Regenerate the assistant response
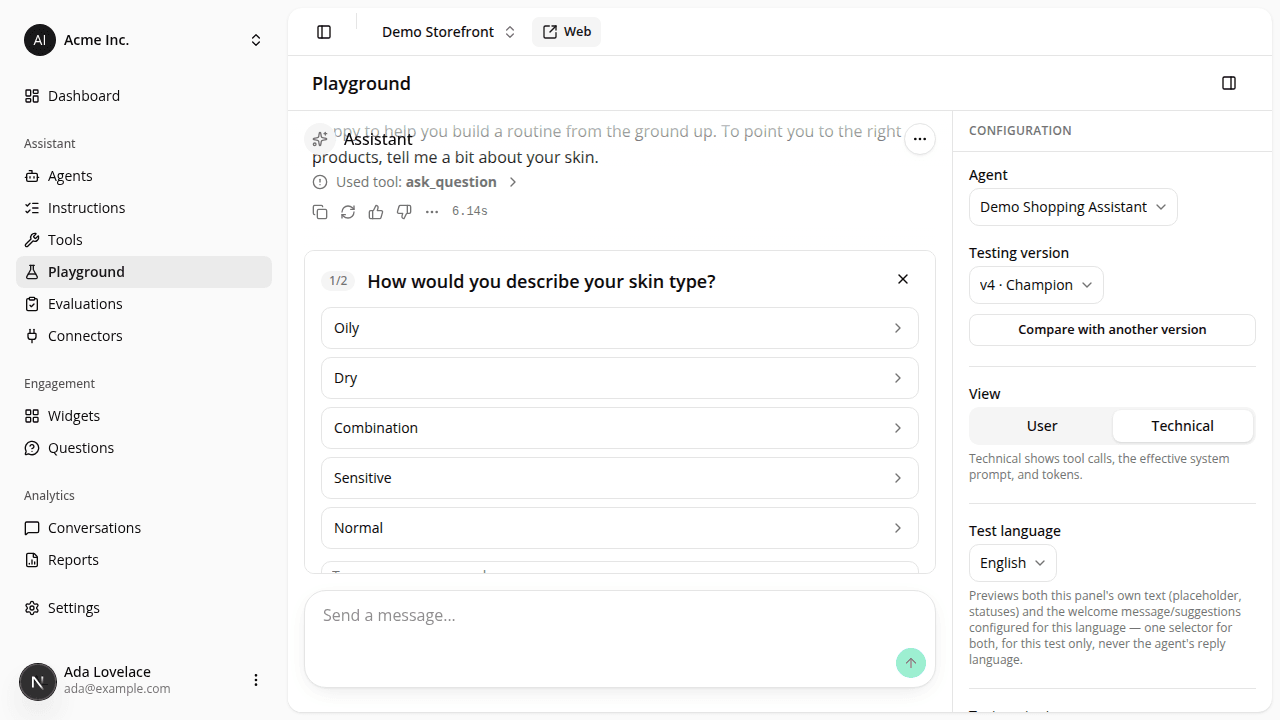The height and width of the screenshot is (720, 1280). pos(348,211)
